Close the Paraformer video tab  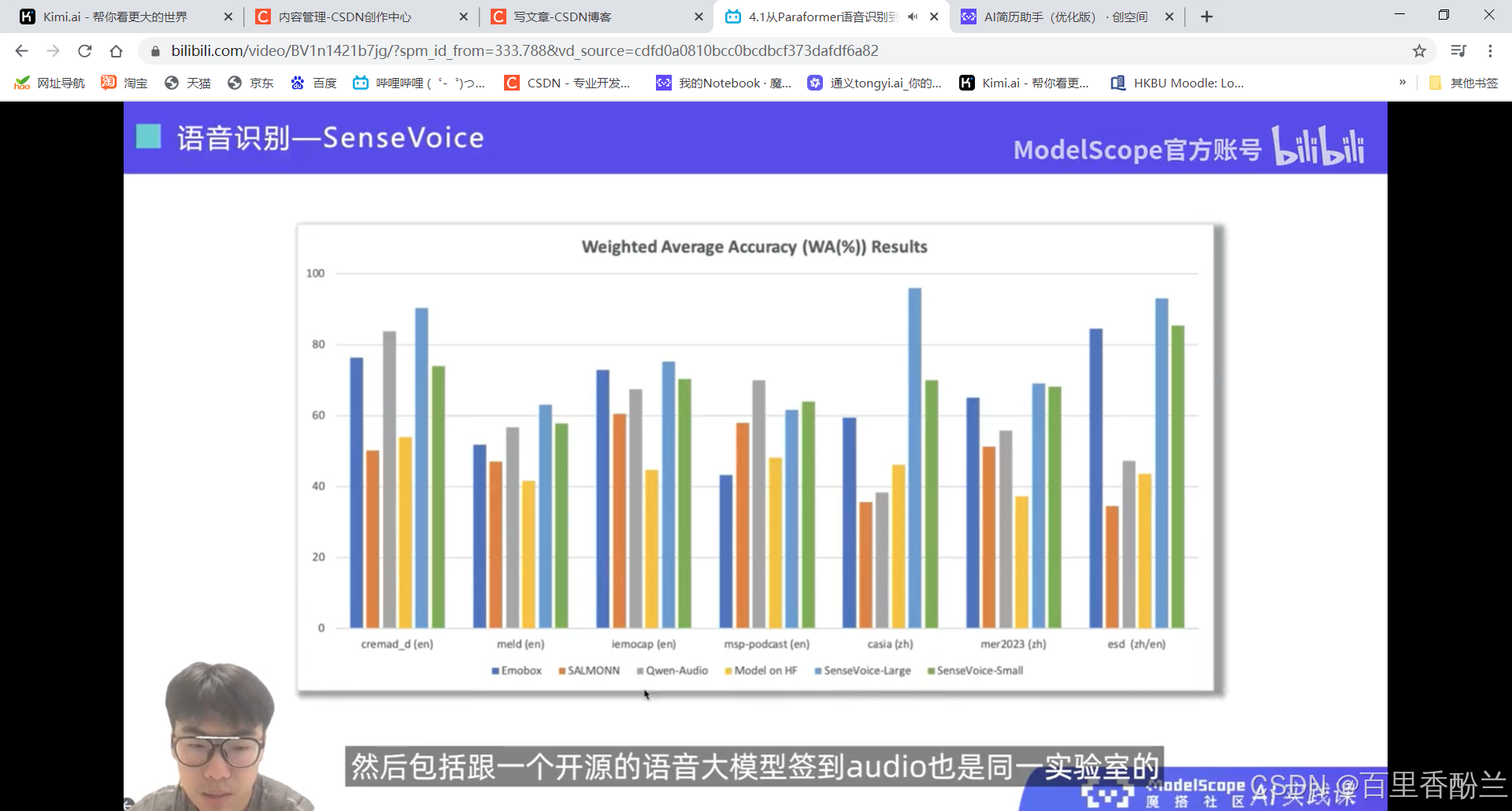[934, 17]
